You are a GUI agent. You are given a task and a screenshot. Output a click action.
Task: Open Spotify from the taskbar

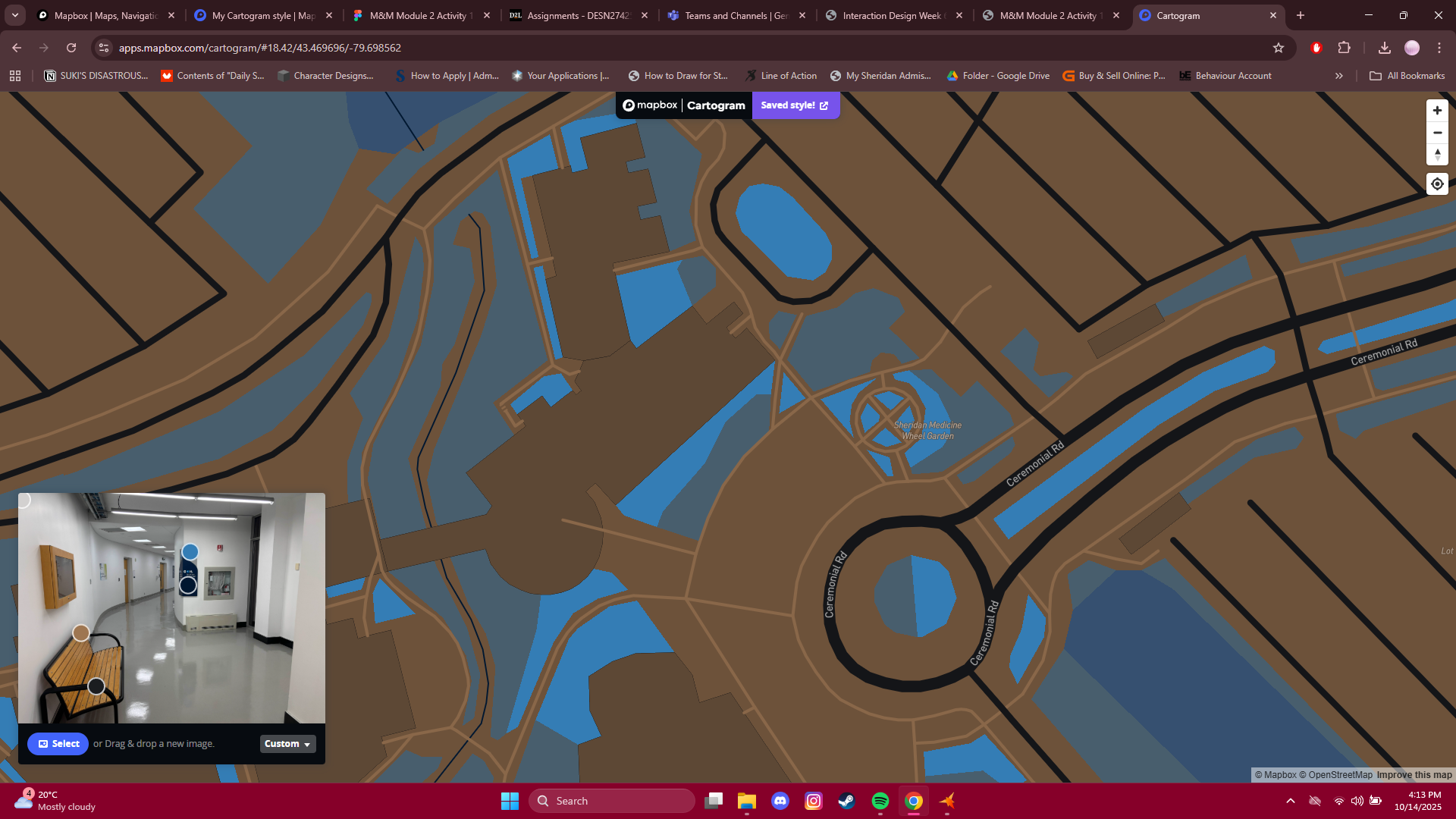pos(880,801)
